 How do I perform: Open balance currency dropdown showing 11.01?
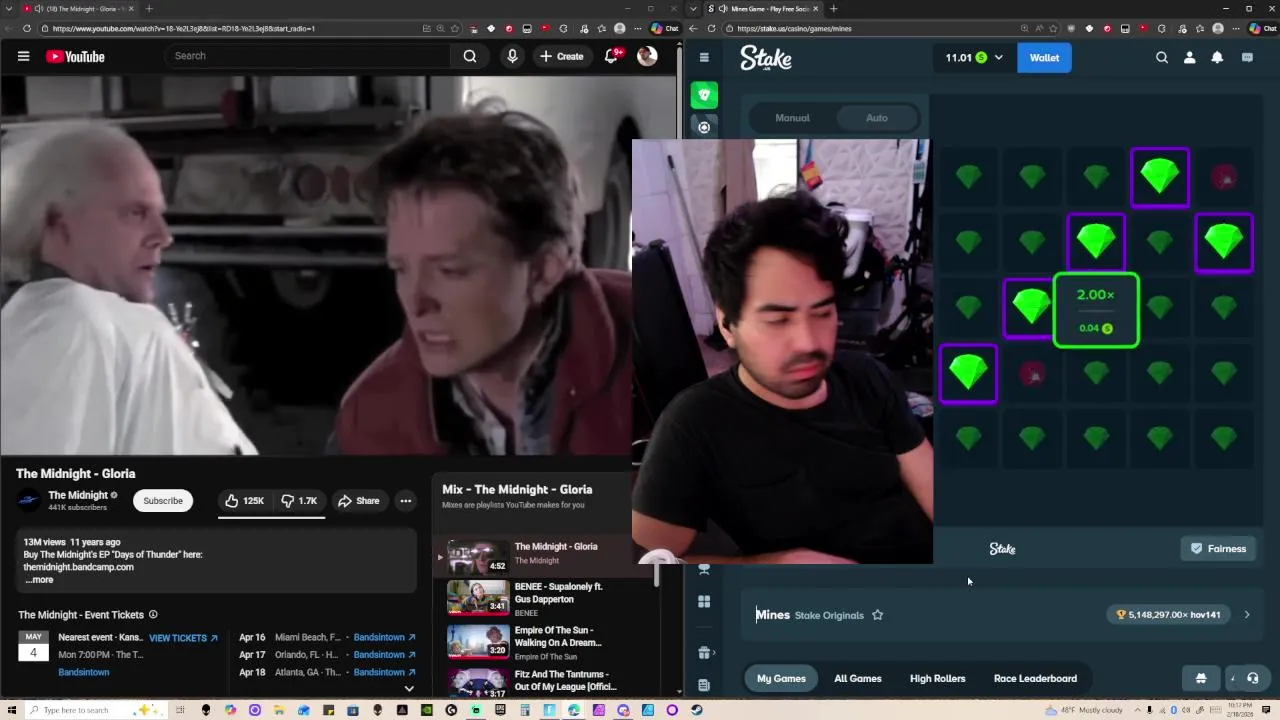(974, 57)
